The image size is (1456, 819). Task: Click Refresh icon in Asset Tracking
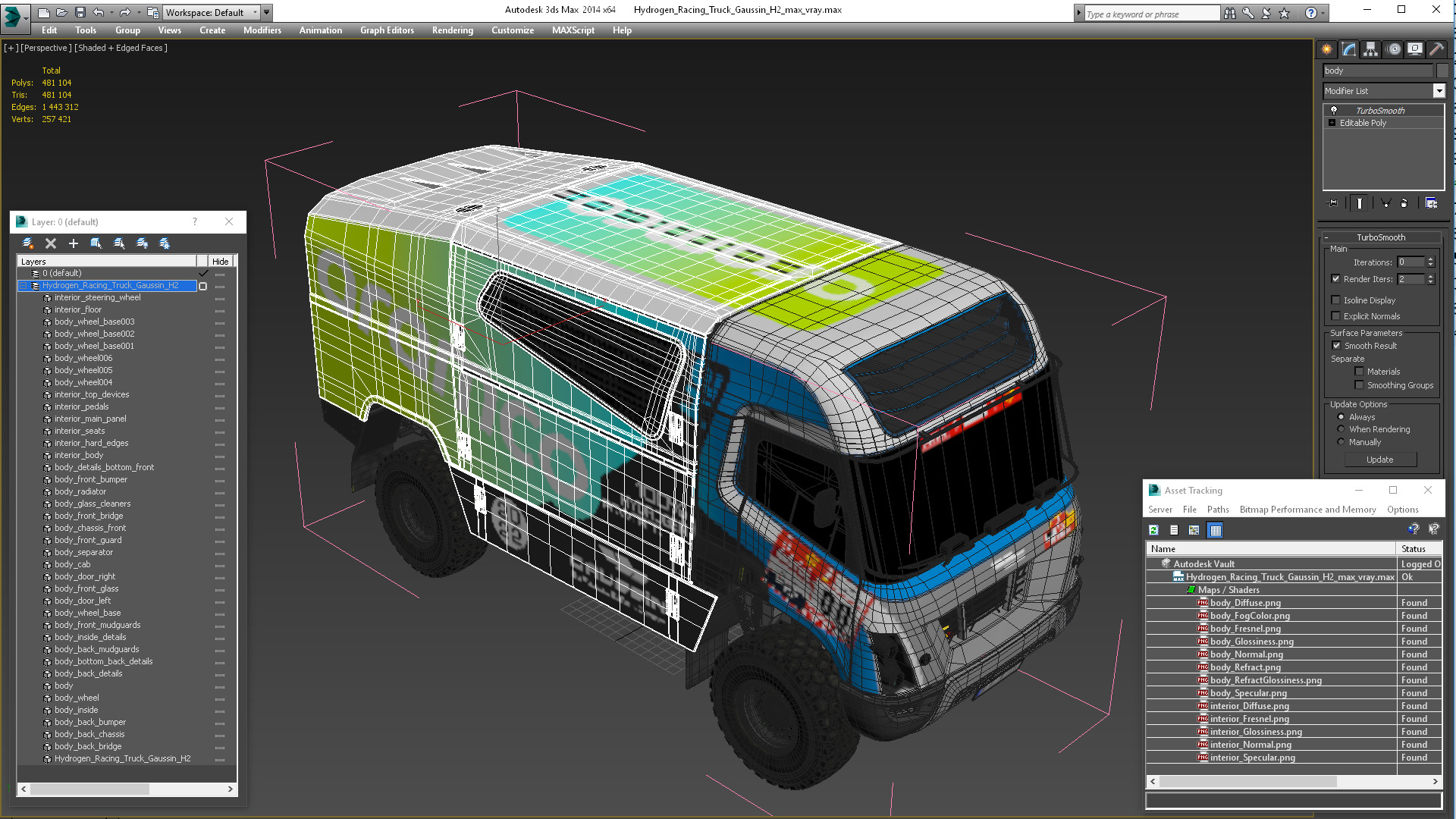(x=1153, y=530)
